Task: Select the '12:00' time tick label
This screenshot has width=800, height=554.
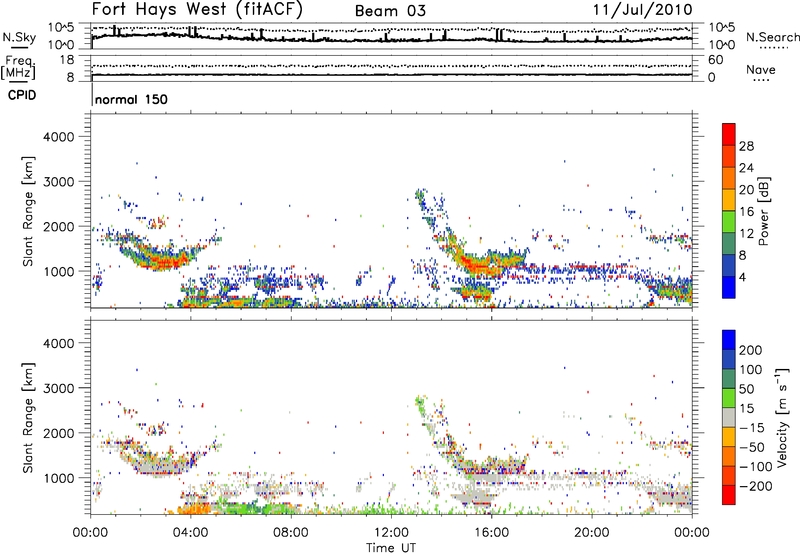Action: tap(391, 533)
